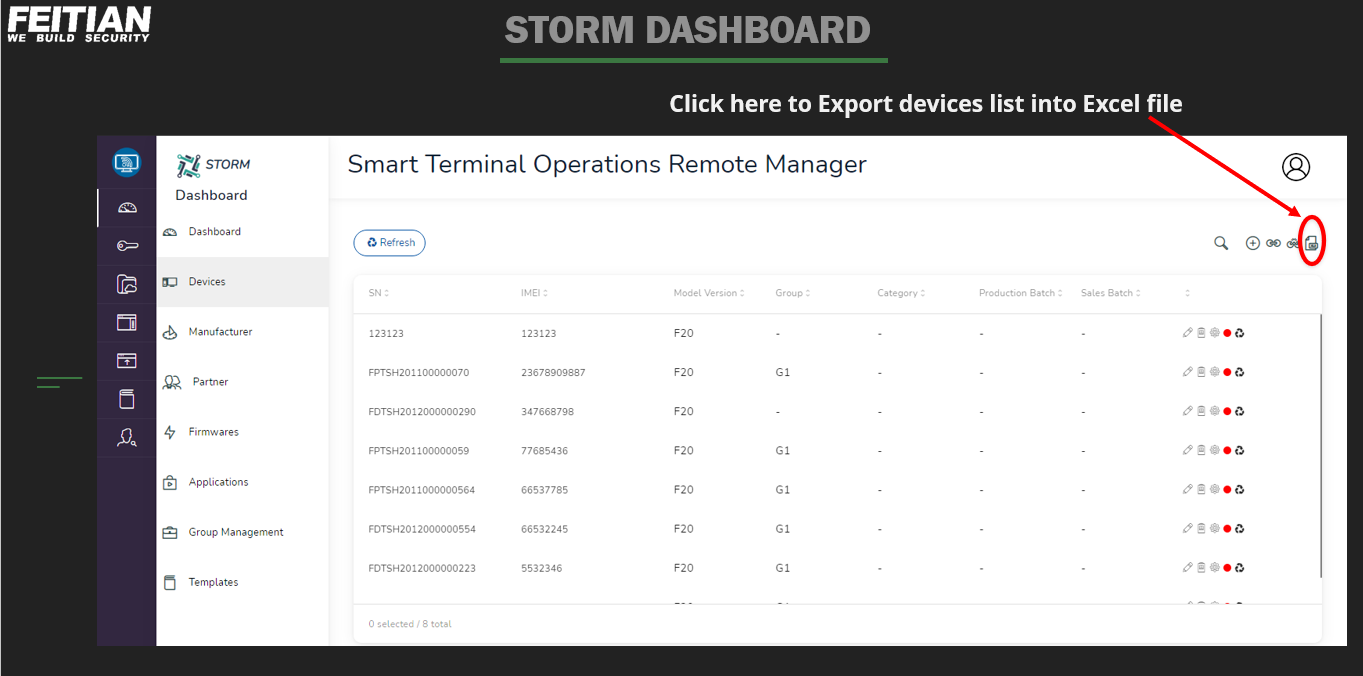Select serial number FPTSH201100000070 cell

click(x=419, y=372)
